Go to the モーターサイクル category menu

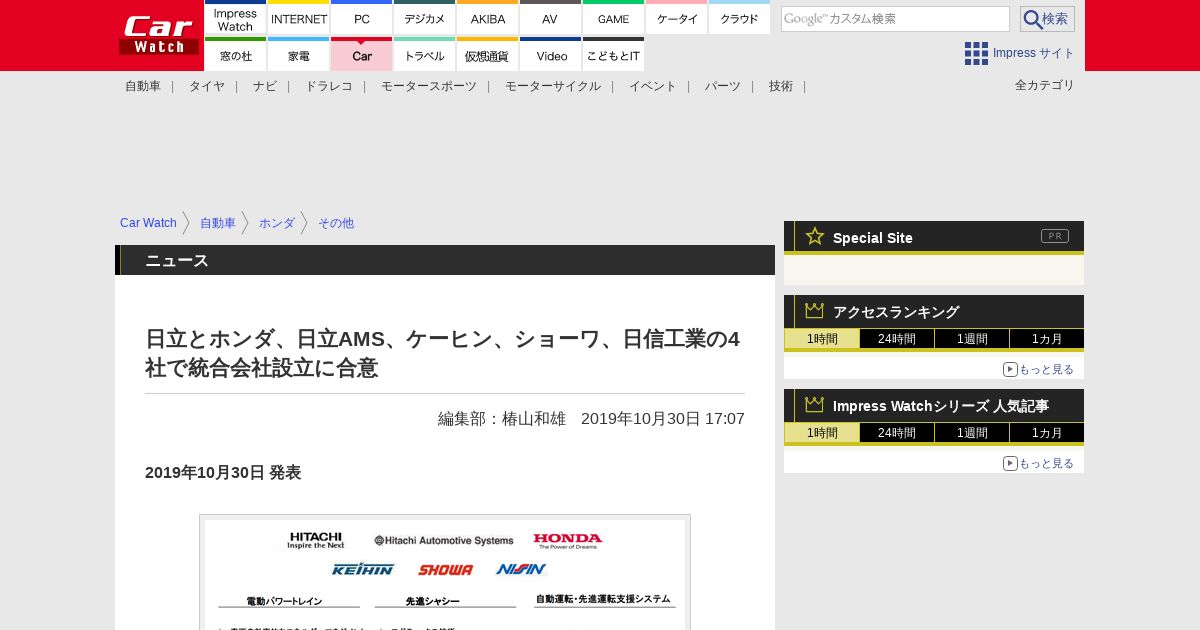click(x=553, y=86)
